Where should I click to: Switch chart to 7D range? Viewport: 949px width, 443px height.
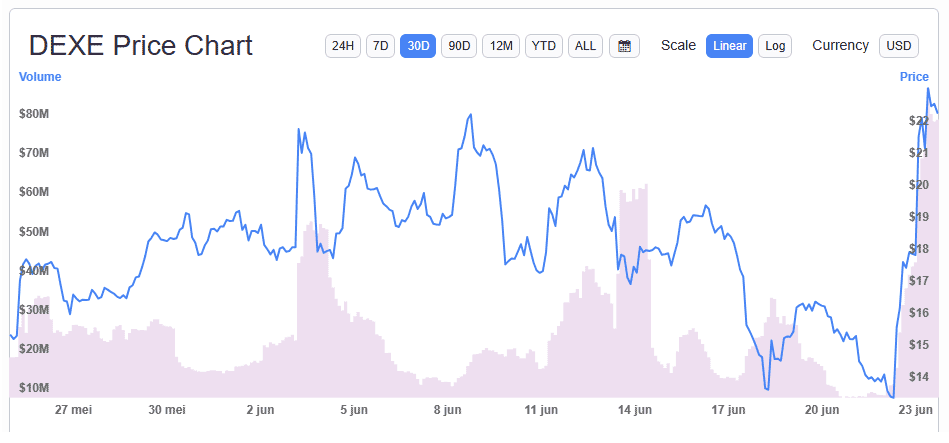[380, 46]
